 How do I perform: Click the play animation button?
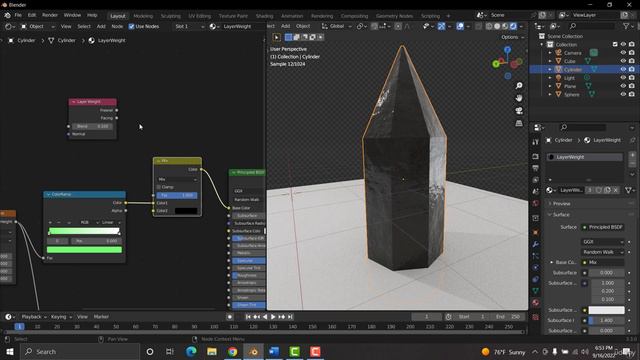coord(273,316)
